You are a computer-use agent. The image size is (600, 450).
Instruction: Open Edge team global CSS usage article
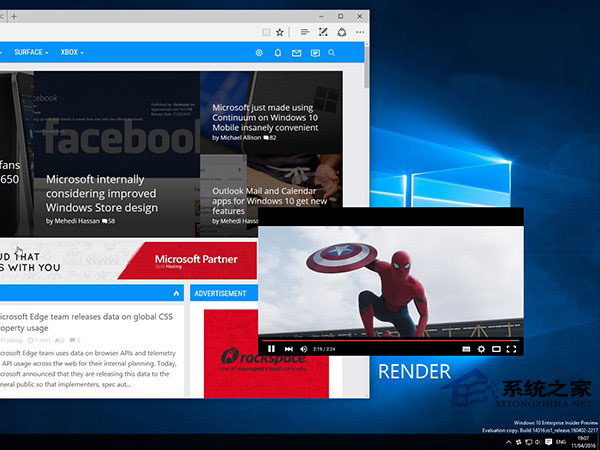pos(86,322)
